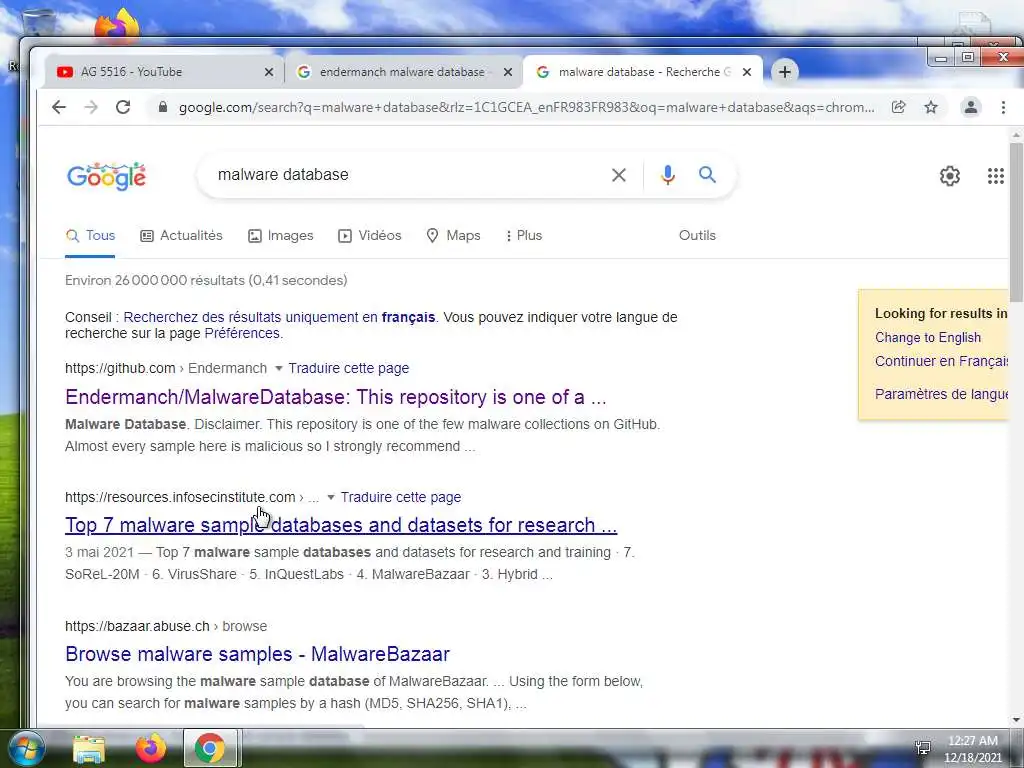Expand dropdown arrow beside github.com result

click(x=279, y=368)
